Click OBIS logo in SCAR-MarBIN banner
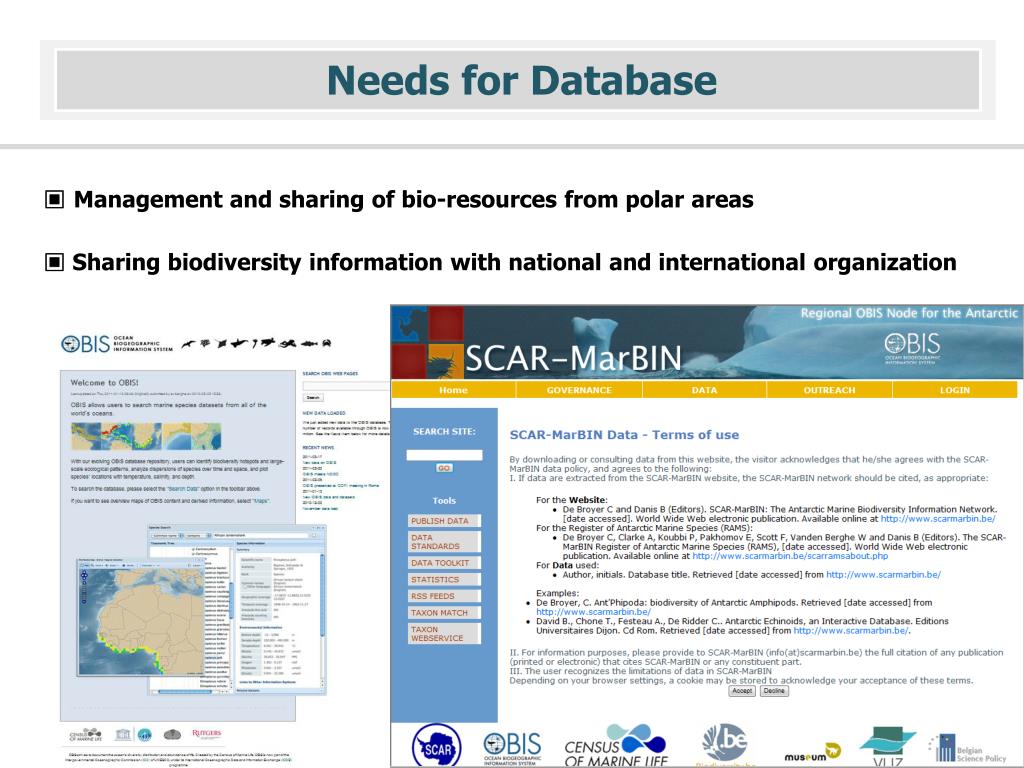This screenshot has height=768, width=1024. click(x=912, y=348)
